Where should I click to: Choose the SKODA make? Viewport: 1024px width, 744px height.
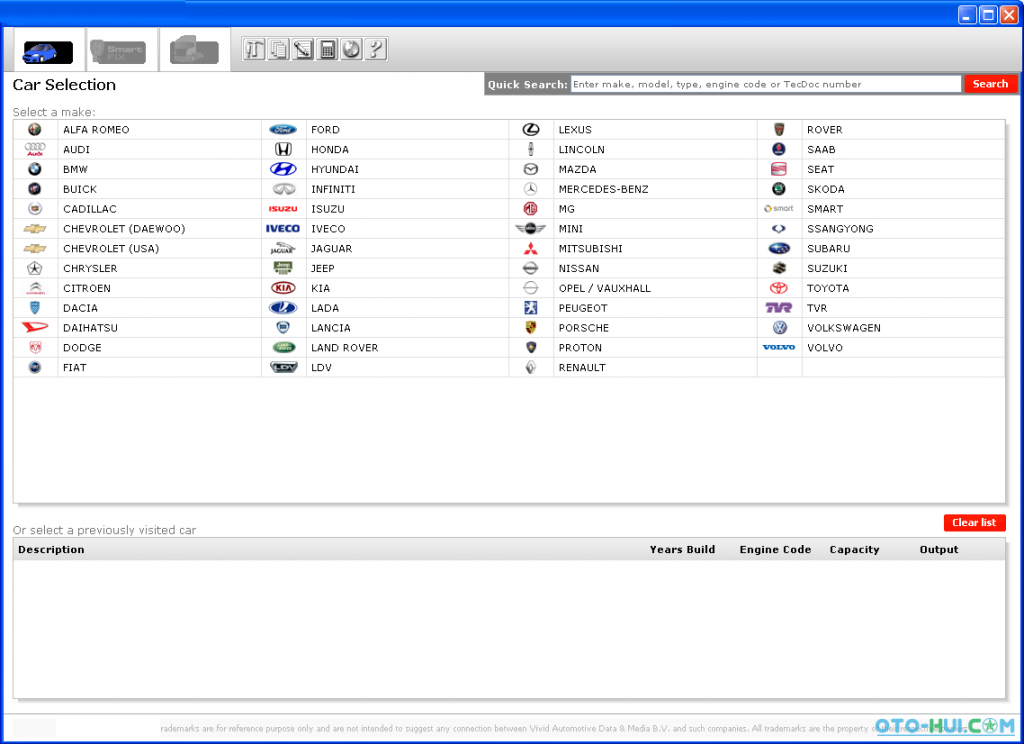pyautogui.click(x=825, y=189)
